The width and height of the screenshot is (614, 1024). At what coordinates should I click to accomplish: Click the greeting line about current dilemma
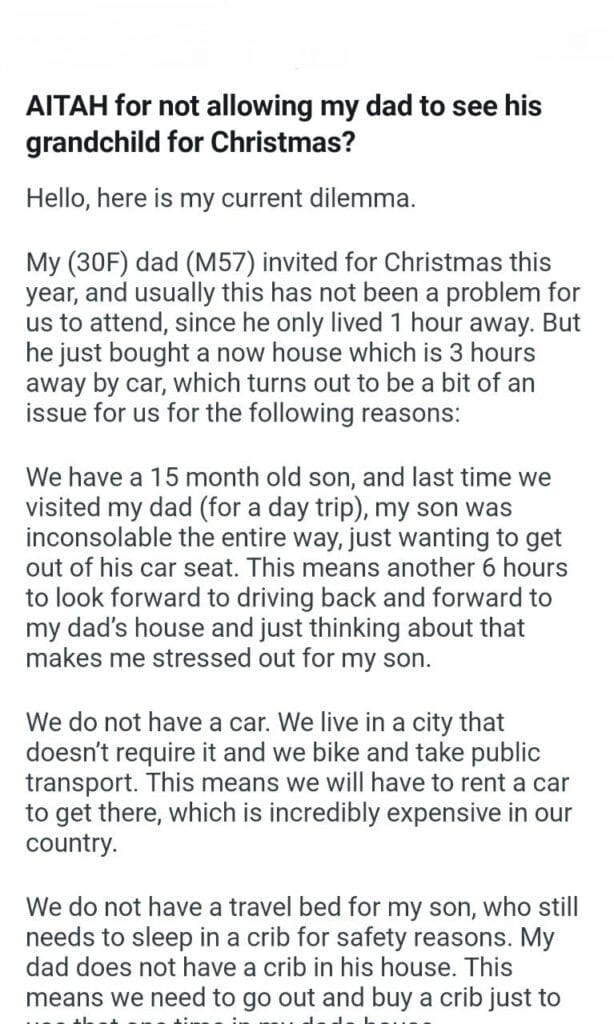coord(219,197)
